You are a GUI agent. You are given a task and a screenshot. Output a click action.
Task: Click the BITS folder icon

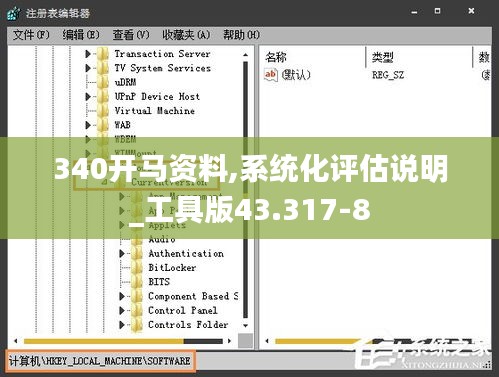coord(137,282)
